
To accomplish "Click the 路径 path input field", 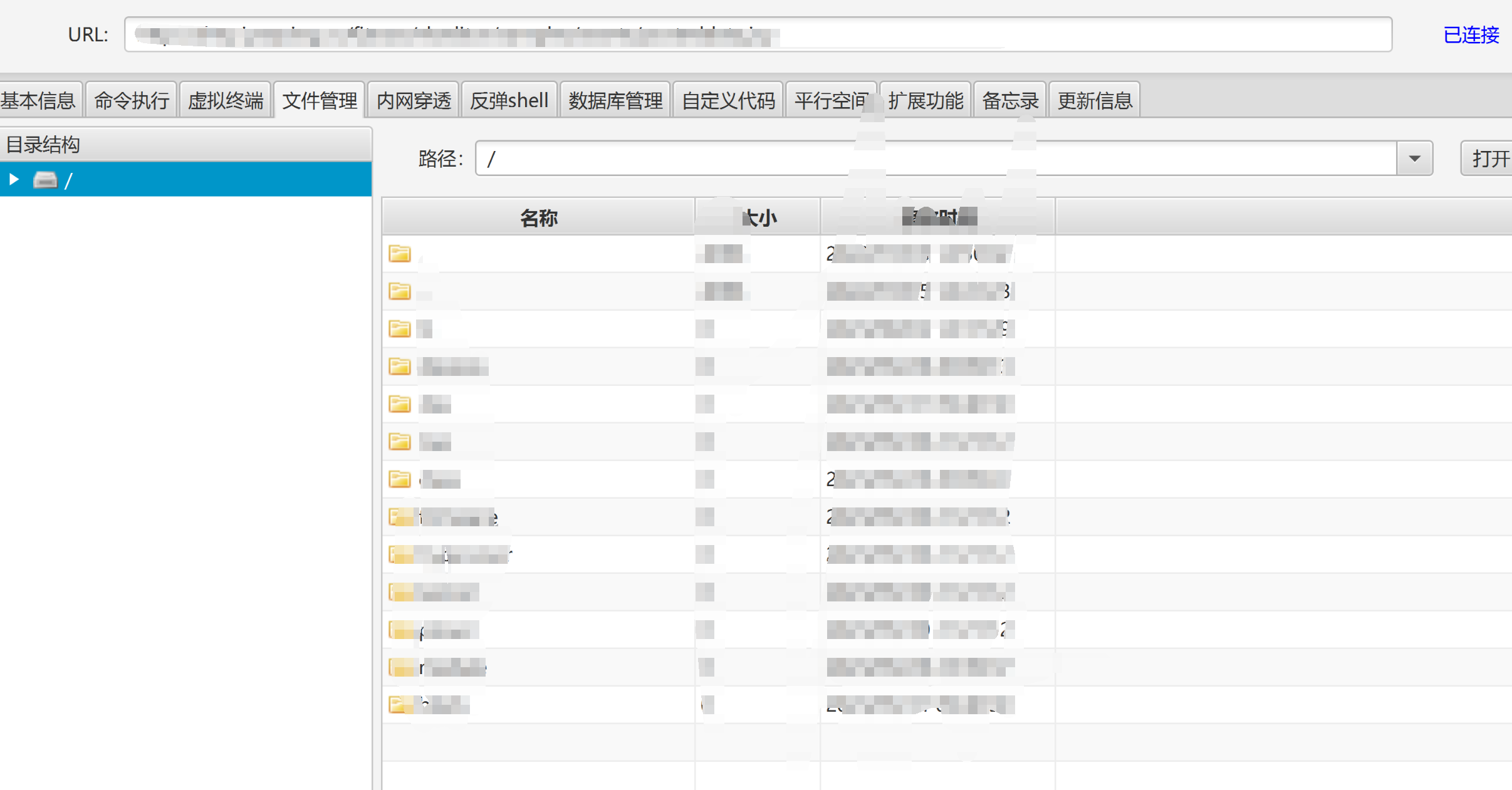I will click(x=936, y=159).
